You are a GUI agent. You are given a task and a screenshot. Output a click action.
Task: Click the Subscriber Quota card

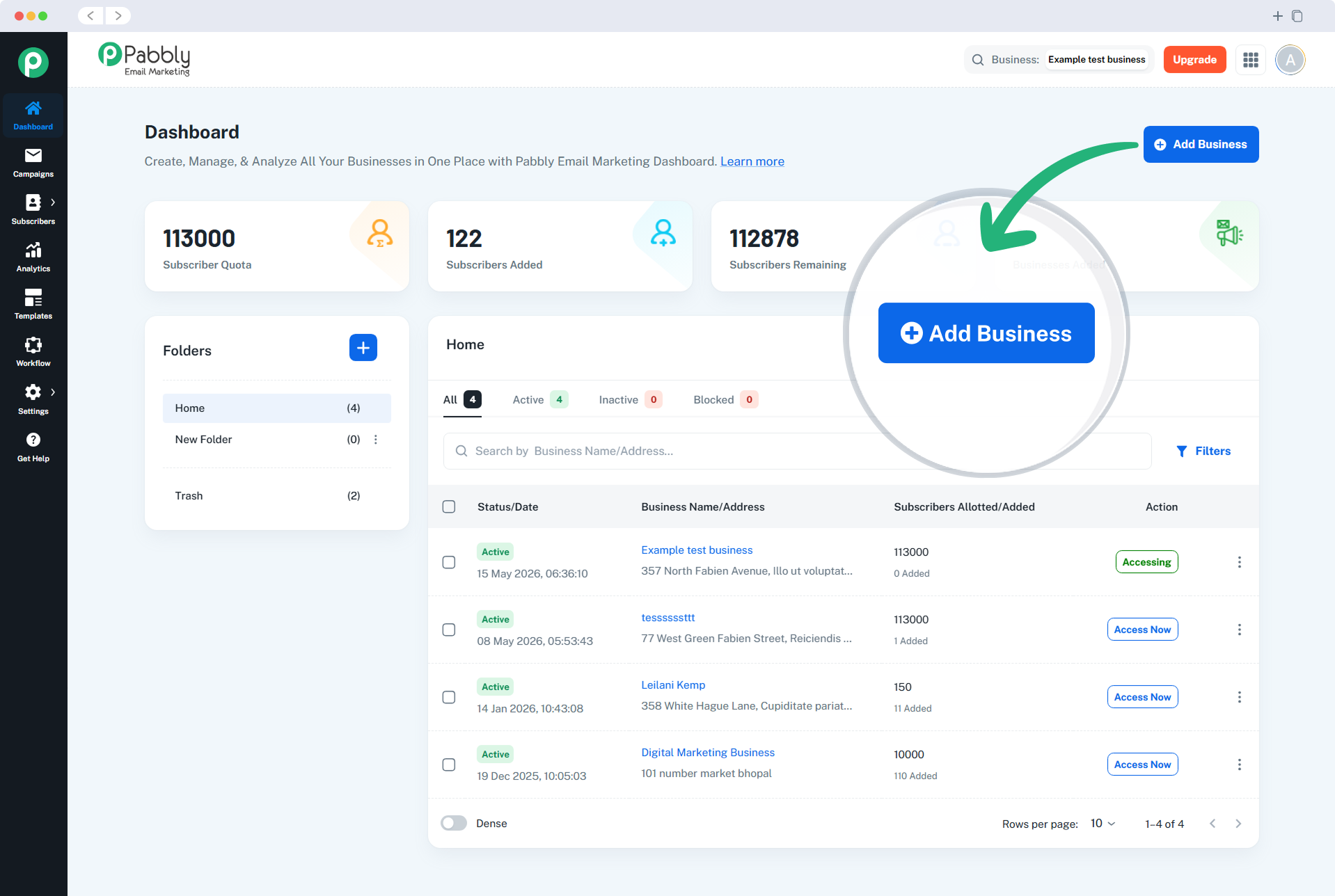click(277, 246)
